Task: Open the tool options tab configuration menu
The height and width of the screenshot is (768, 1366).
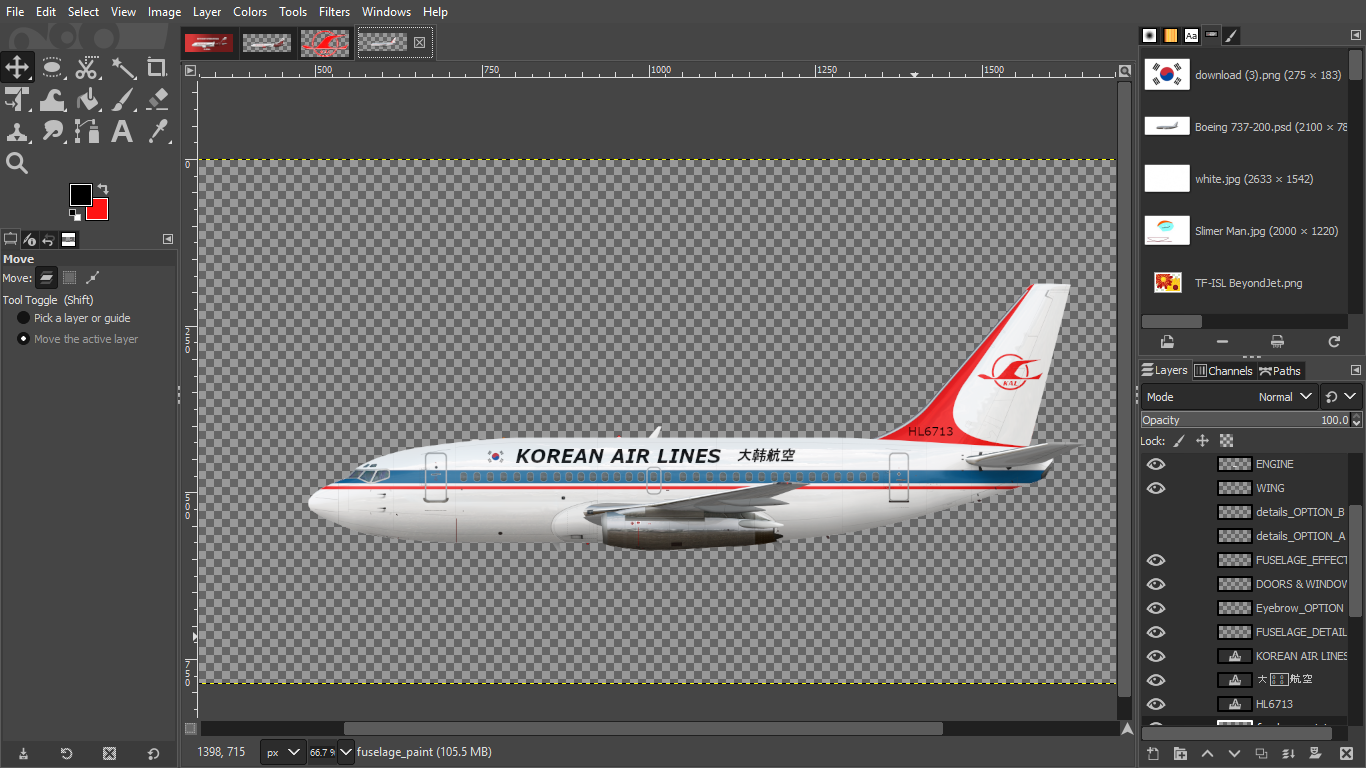Action: pos(168,239)
